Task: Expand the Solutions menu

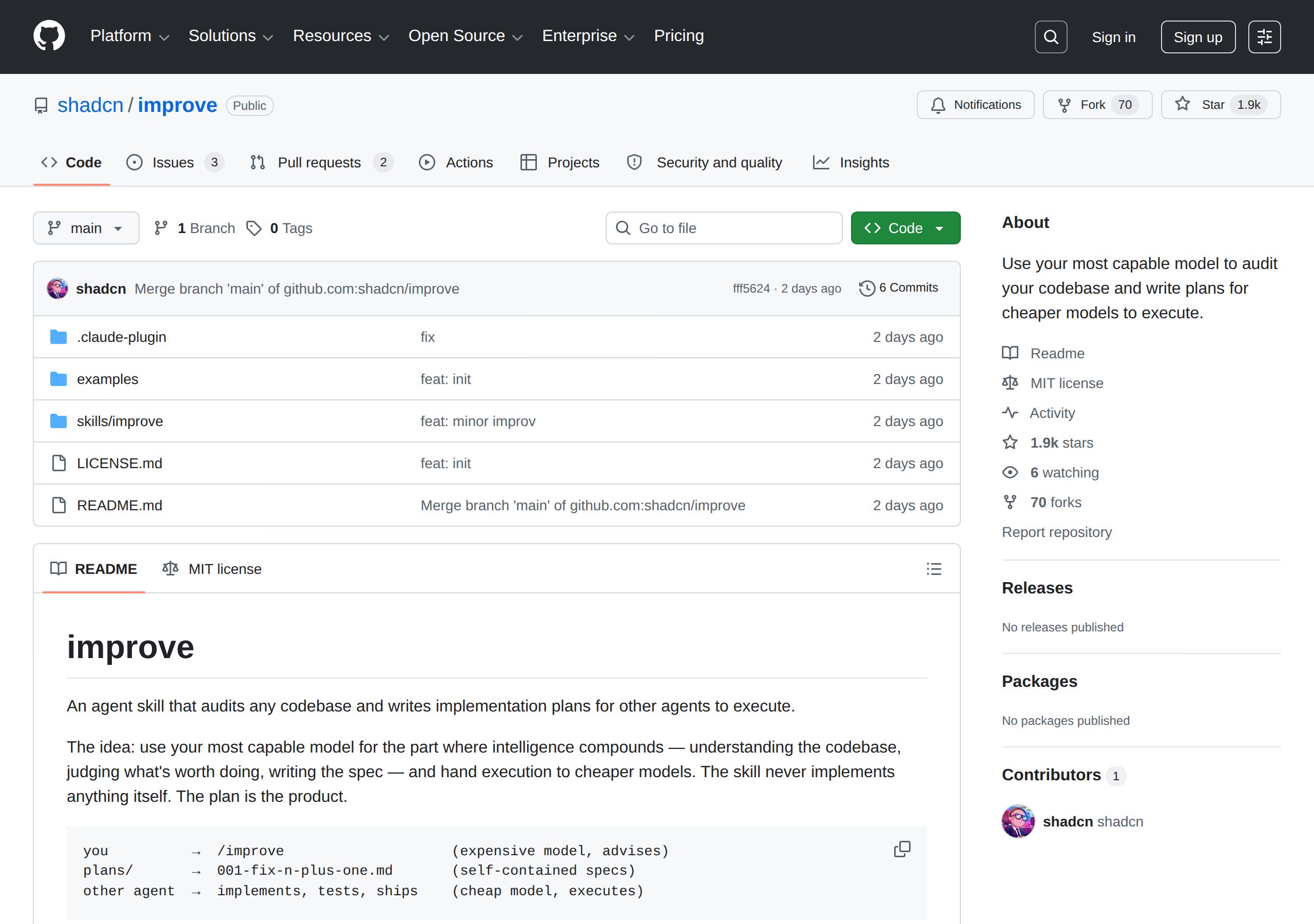Action: tap(230, 36)
